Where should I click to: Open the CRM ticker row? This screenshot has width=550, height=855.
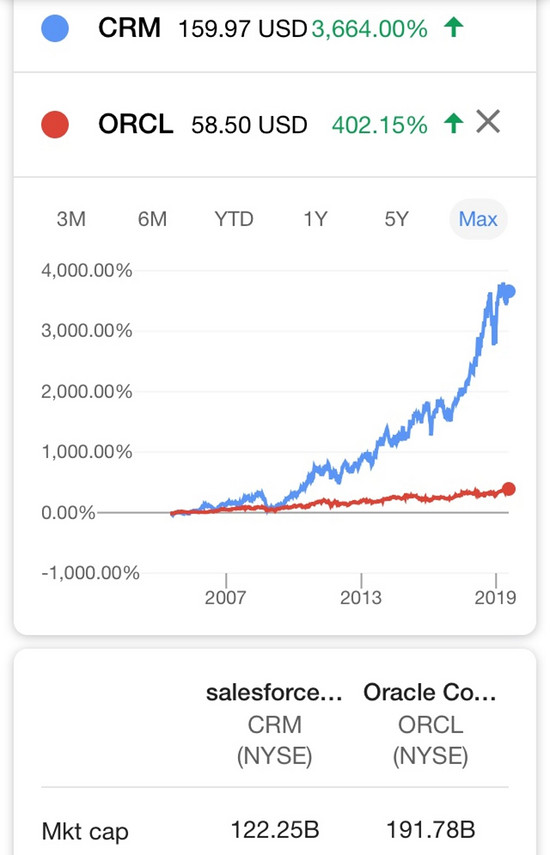click(275, 36)
